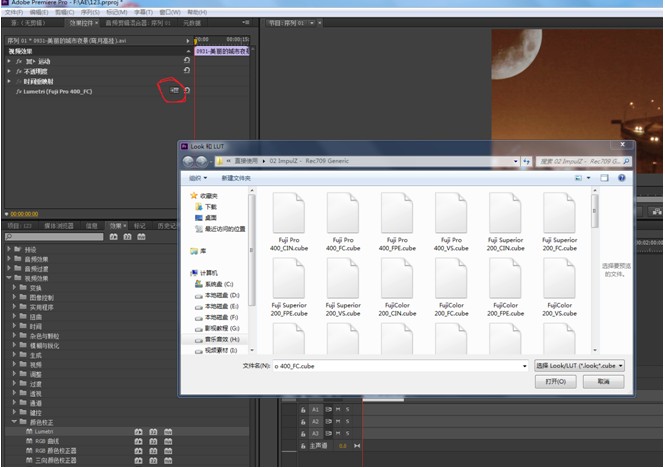Open 下载 folder in favorites sidebar
665x468 pixels.
206,207
